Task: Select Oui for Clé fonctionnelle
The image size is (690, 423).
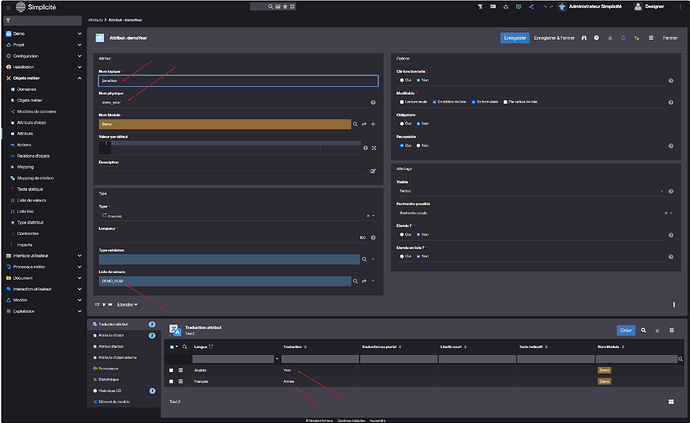Action: point(402,80)
